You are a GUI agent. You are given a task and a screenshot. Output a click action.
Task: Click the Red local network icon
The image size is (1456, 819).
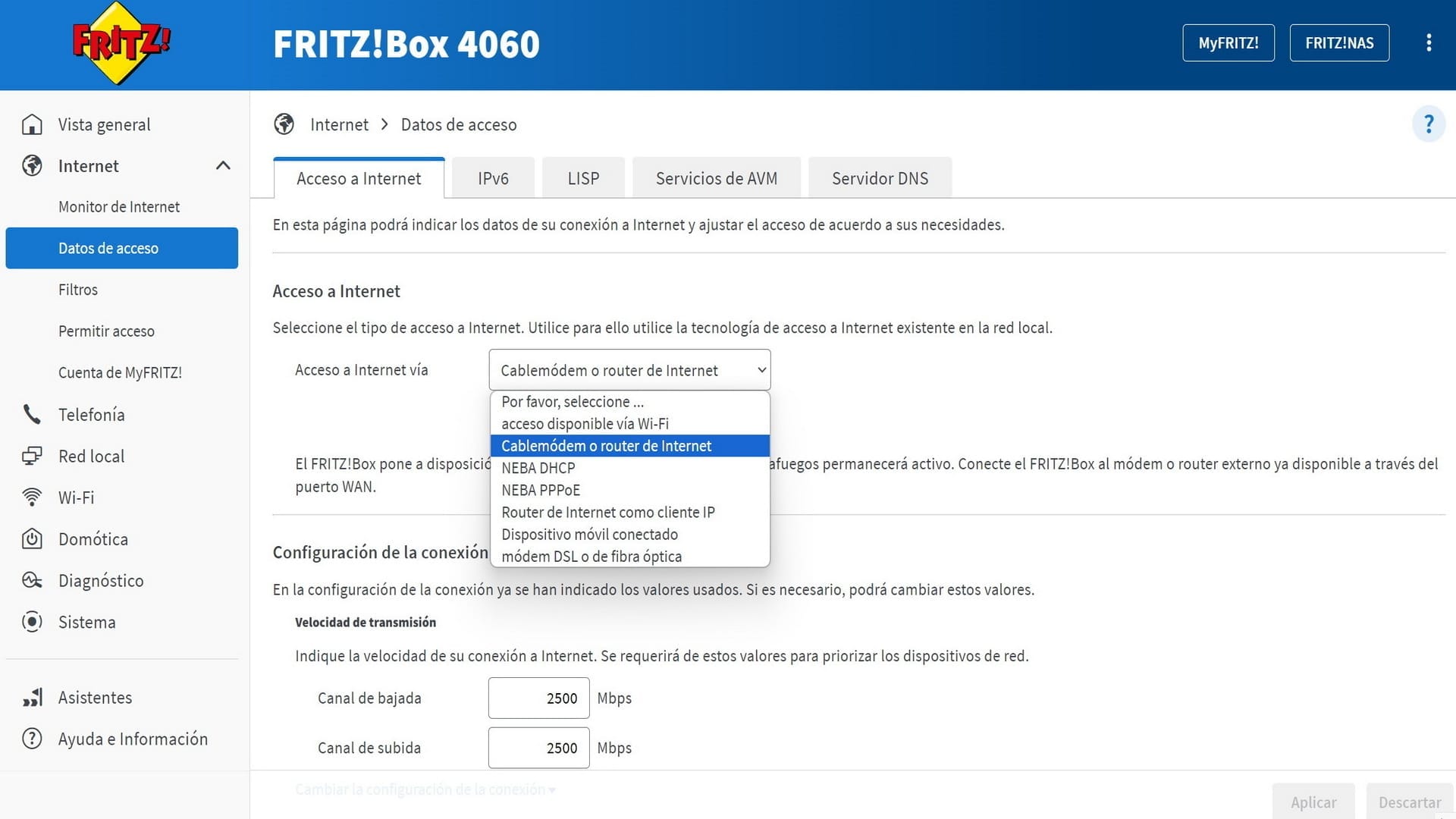click(x=32, y=457)
